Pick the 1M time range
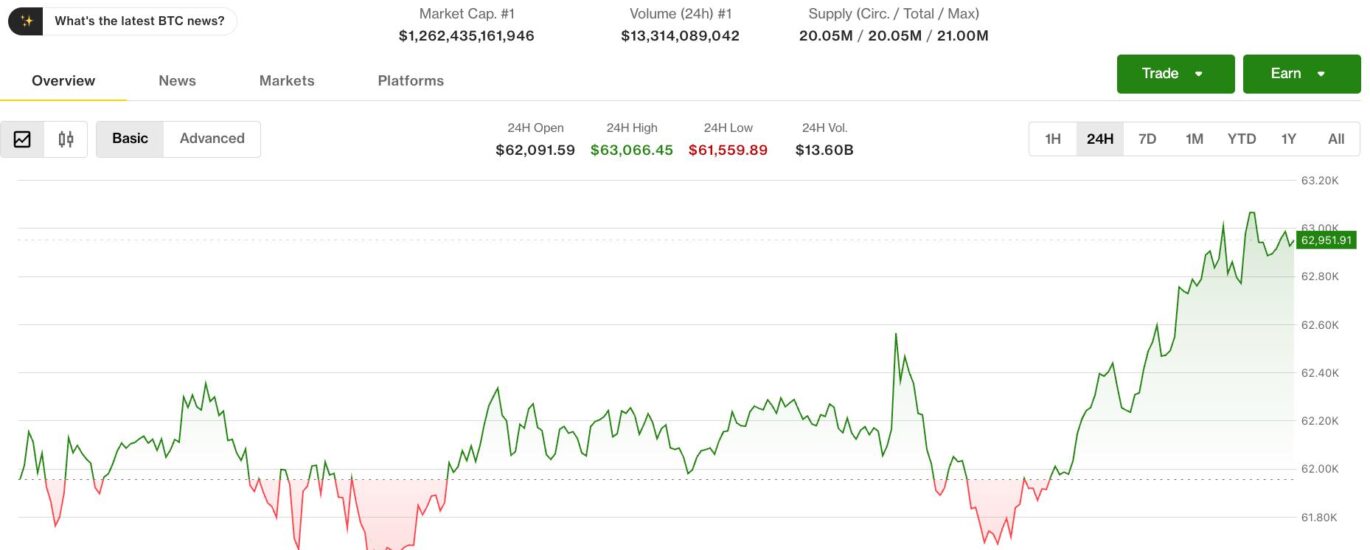Image resolution: width=1370 pixels, height=550 pixels. (x=1194, y=139)
